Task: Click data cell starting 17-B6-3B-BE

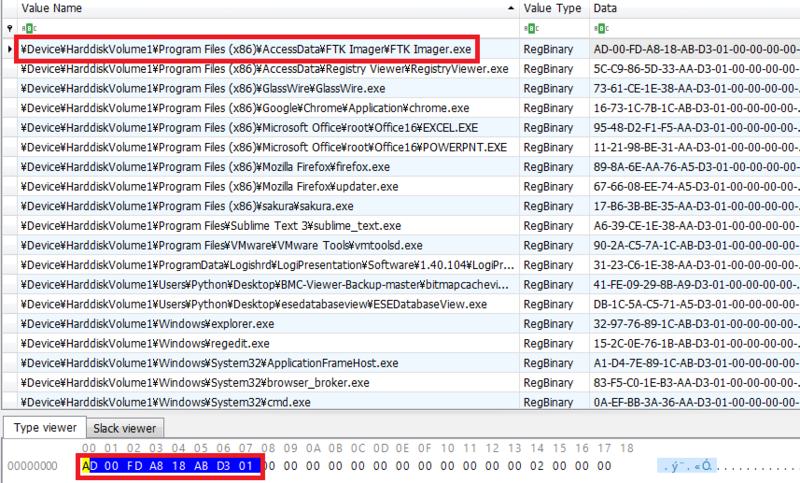Action: tap(695, 206)
